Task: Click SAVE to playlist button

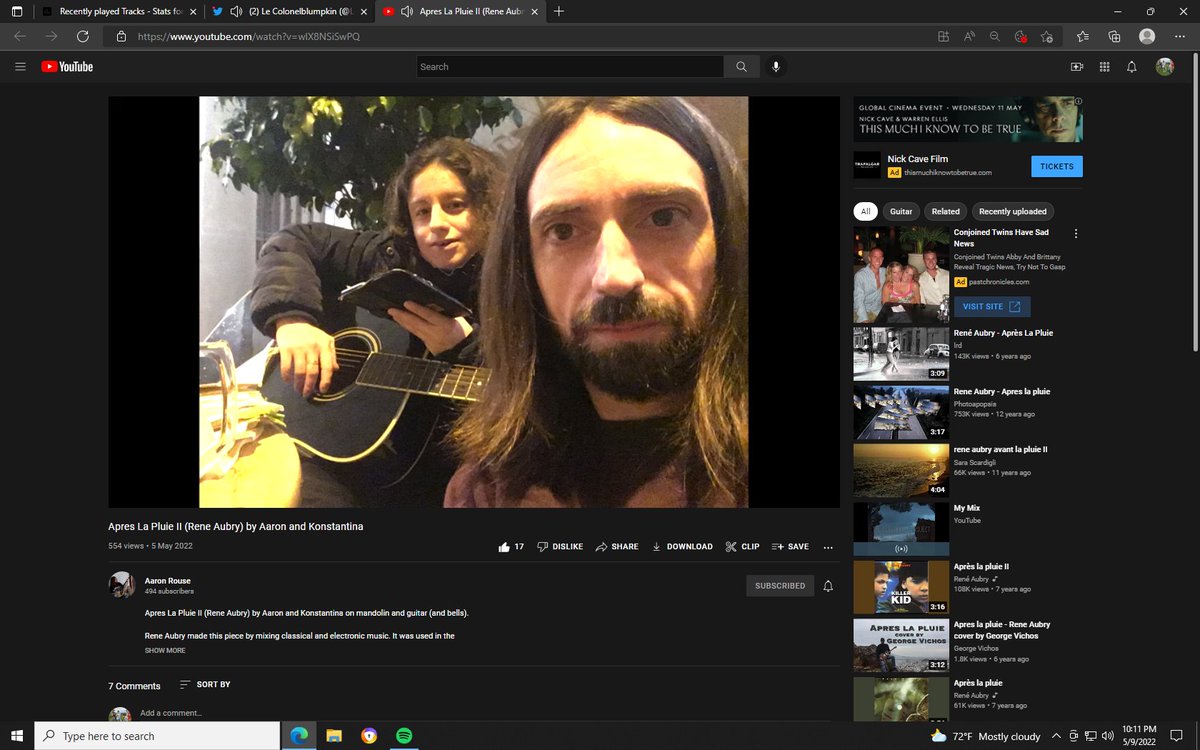Action: (x=790, y=547)
